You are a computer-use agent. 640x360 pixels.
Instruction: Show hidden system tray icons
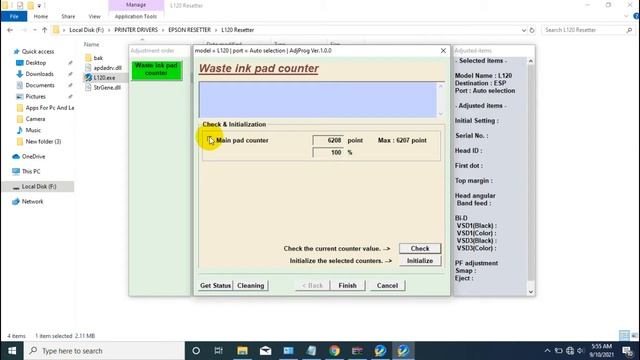point(547,351)
